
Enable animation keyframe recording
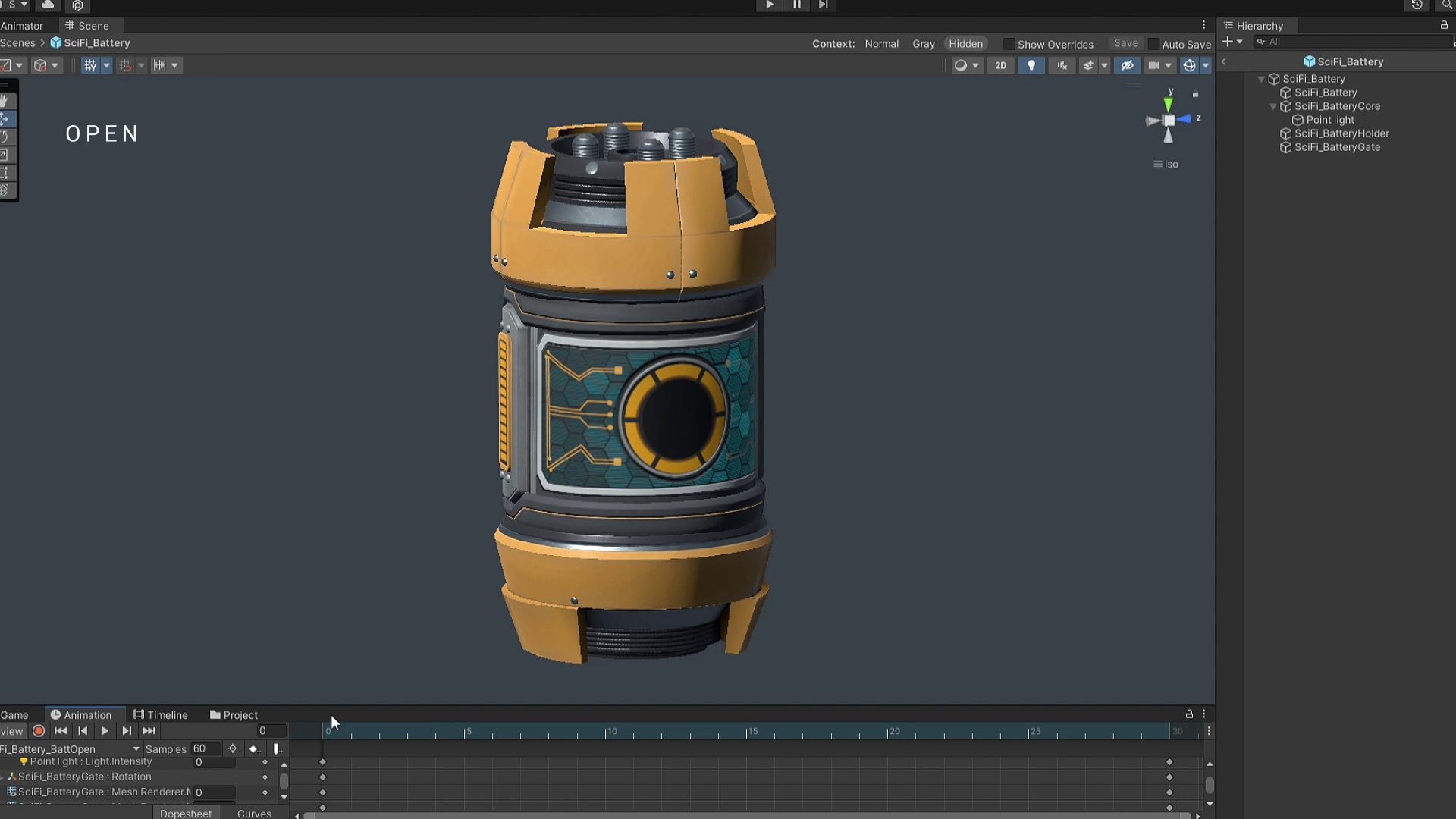tap(39, 731)
